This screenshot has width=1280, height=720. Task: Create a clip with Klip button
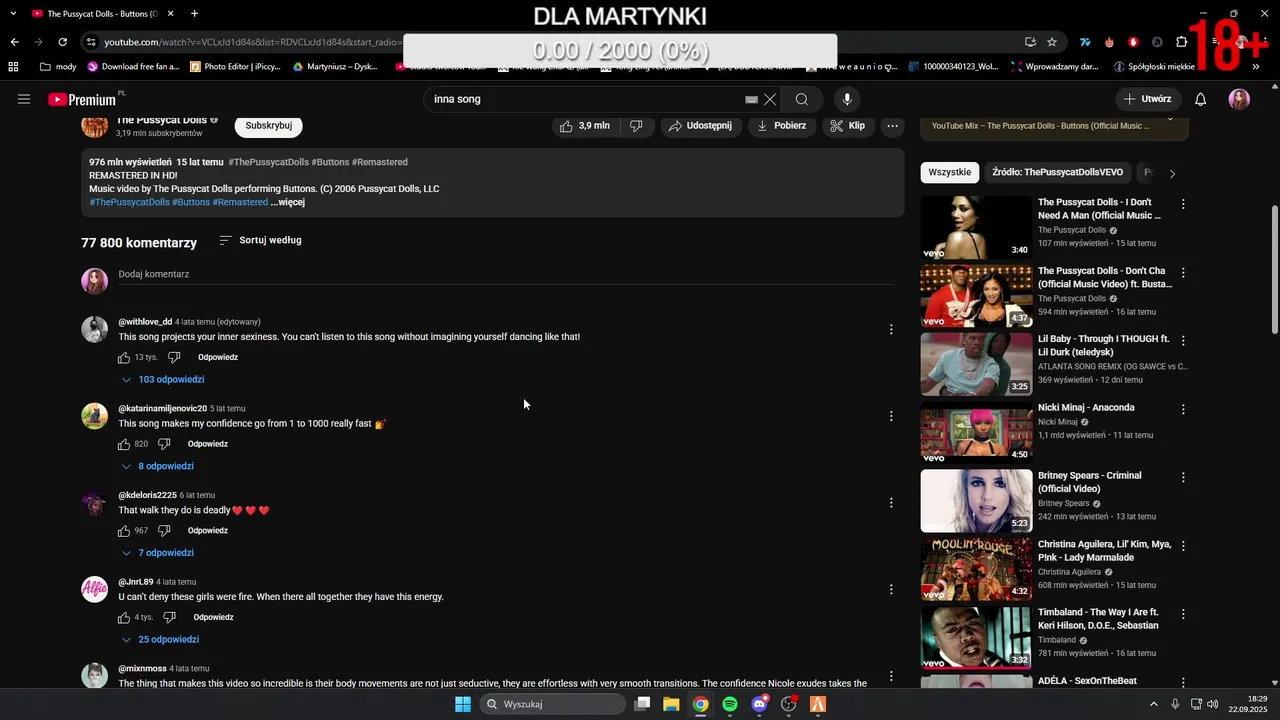[x=848, y=126]
